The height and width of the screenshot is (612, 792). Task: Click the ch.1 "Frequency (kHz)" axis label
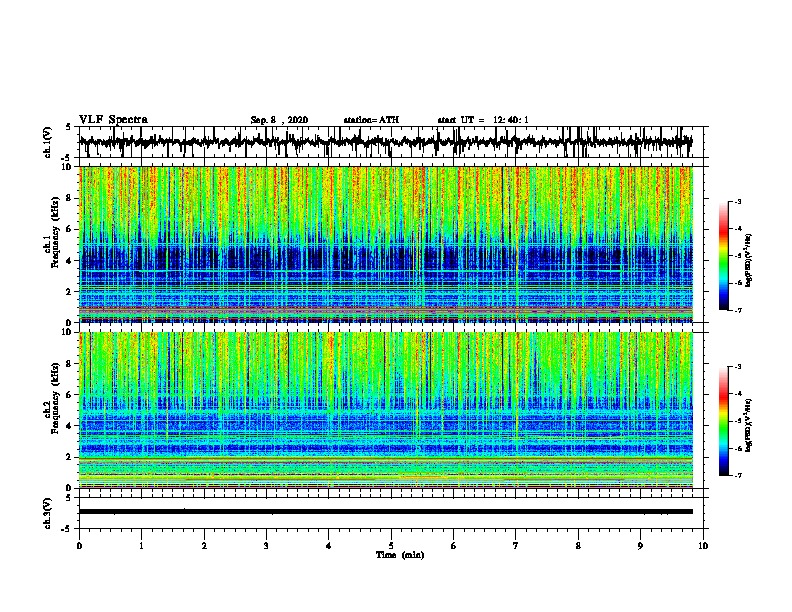55,233
